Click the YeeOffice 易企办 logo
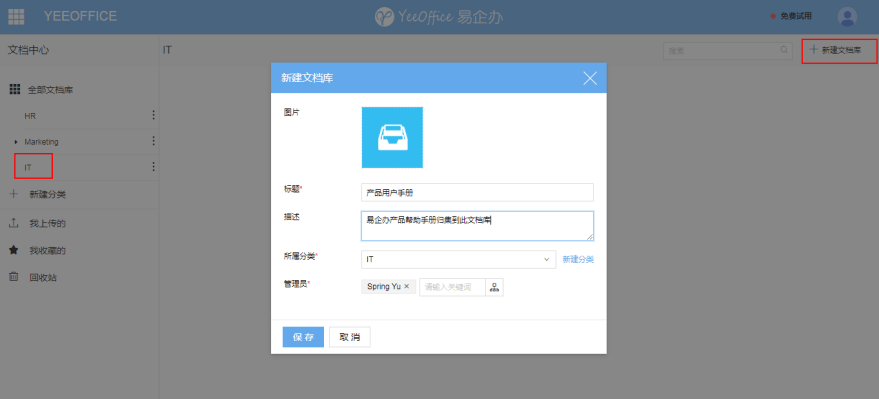This screenshot has height=399, width=879. 439,16
